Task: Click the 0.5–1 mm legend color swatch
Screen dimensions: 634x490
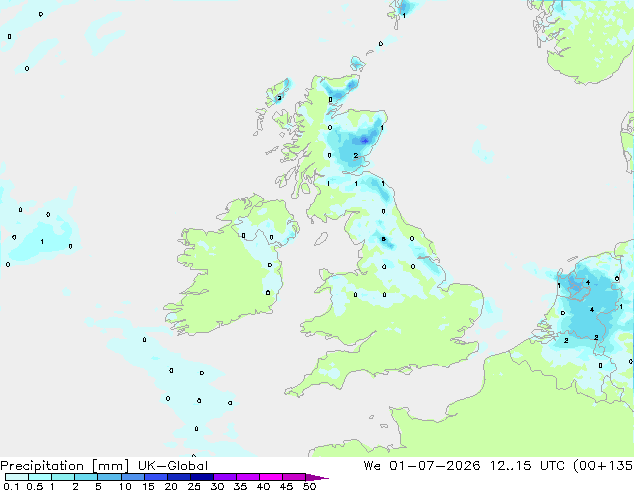Action: pyautogui.click(x=40, y=477)
